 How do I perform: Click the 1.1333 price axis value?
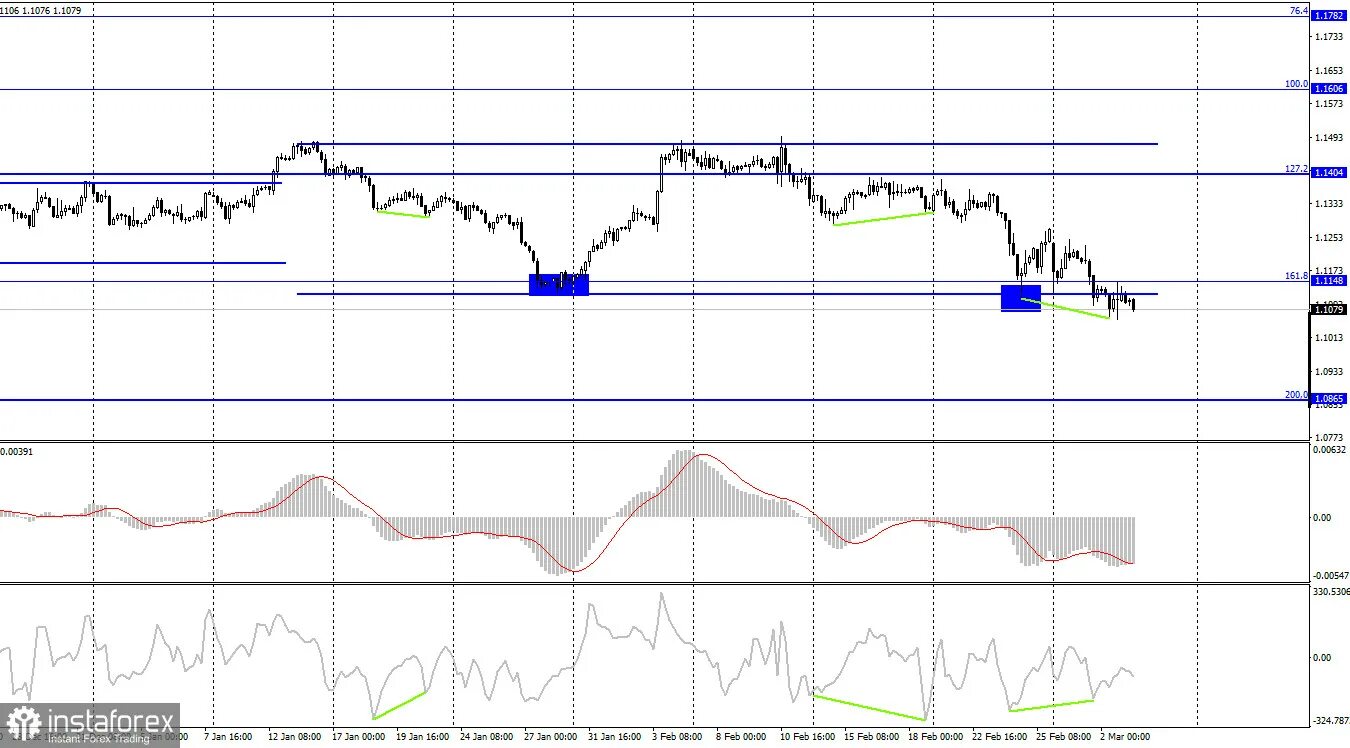click(x=1329, y=204)
